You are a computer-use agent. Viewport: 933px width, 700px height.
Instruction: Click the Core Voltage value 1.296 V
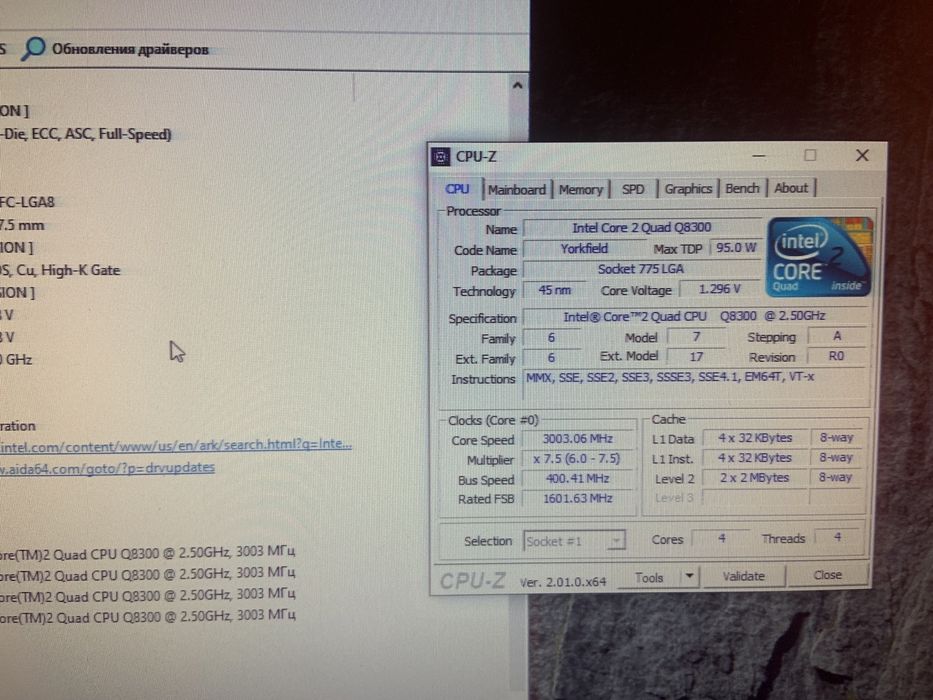(x=719, y=289)
